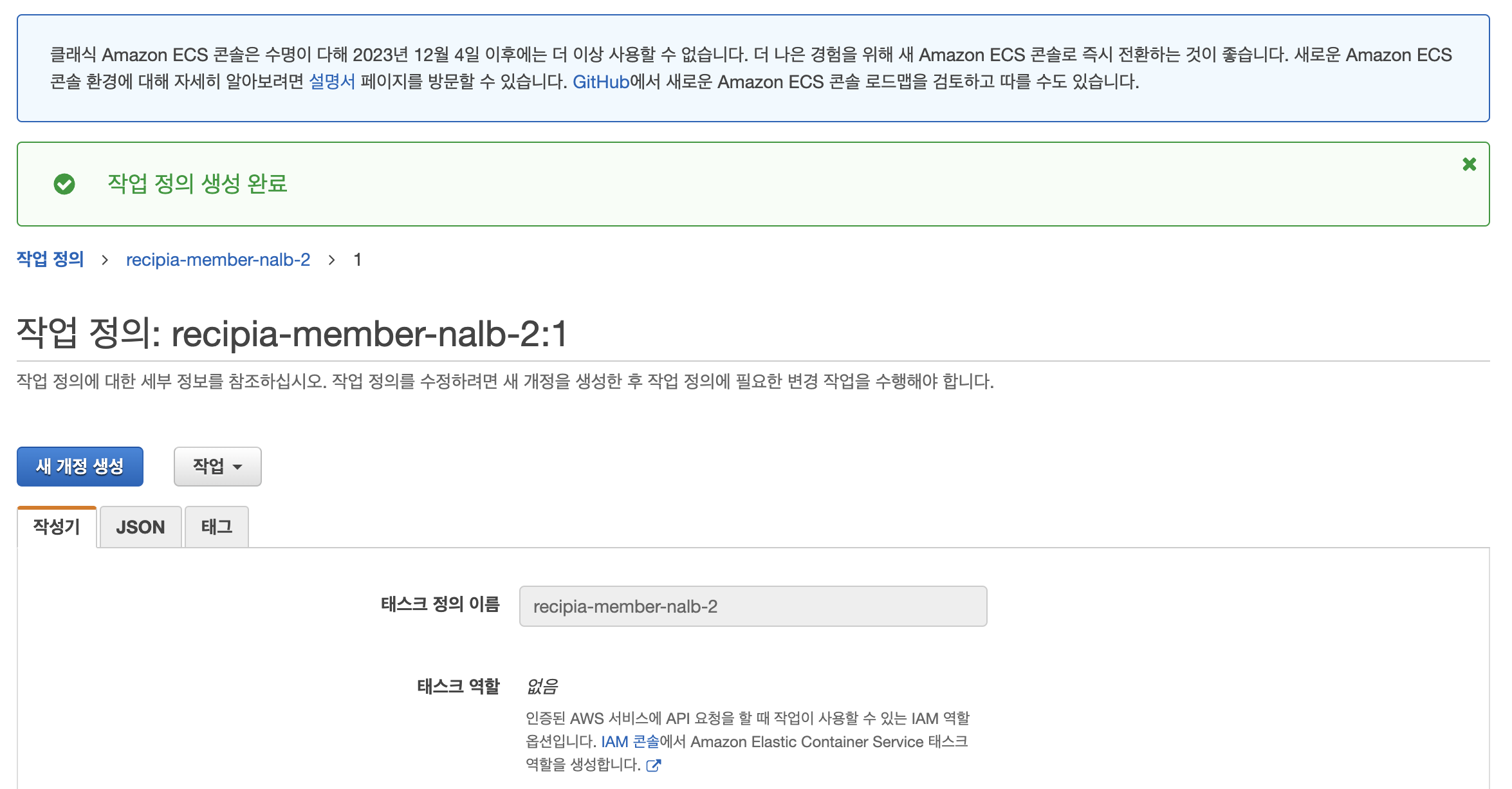Switch to the JSON tab
The image size is (1512, 789).
coord(140,526)
